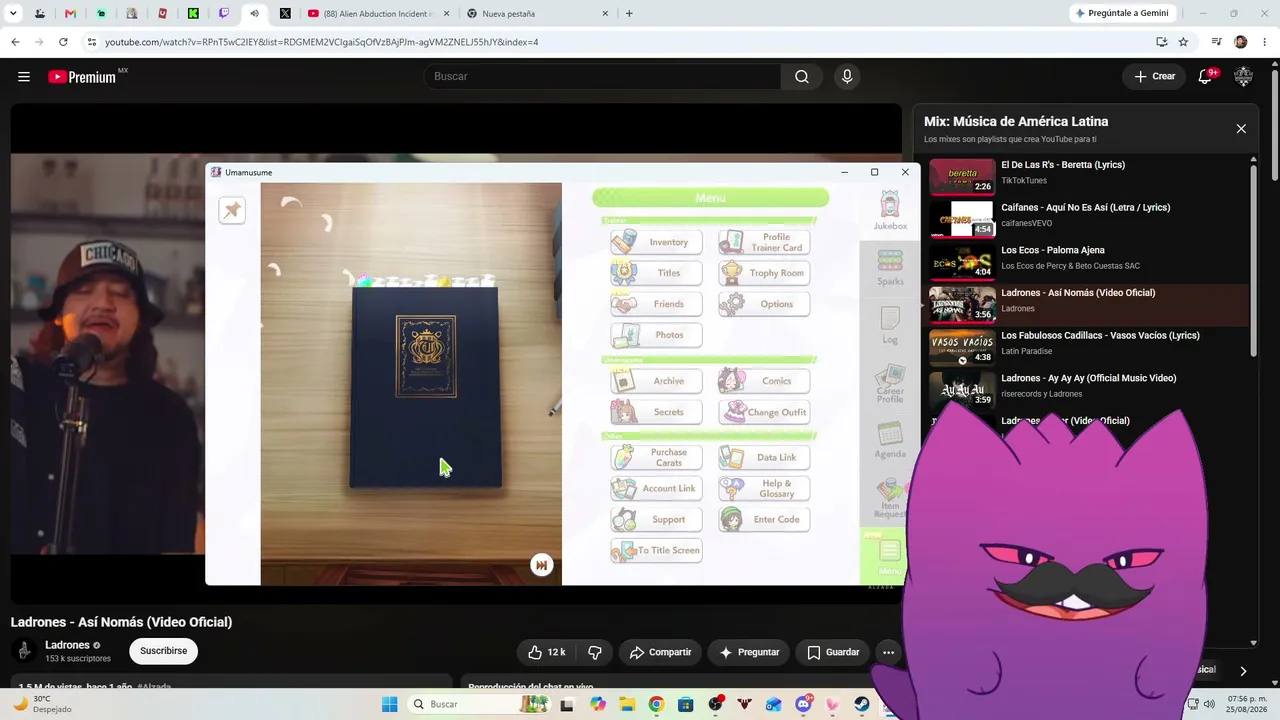Click the pin icon in Umamusume window
This screenshot has height=720, width=1280.
232,210
